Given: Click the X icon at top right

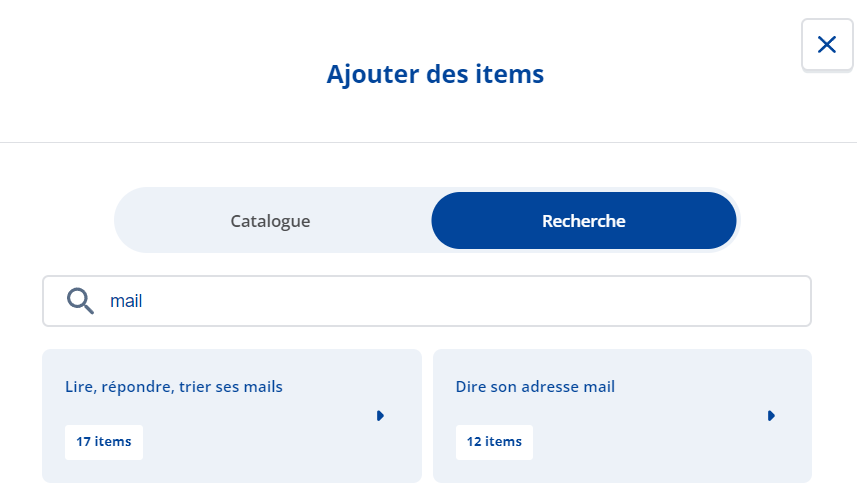Looking at the screenshot, I should point(827,45).
